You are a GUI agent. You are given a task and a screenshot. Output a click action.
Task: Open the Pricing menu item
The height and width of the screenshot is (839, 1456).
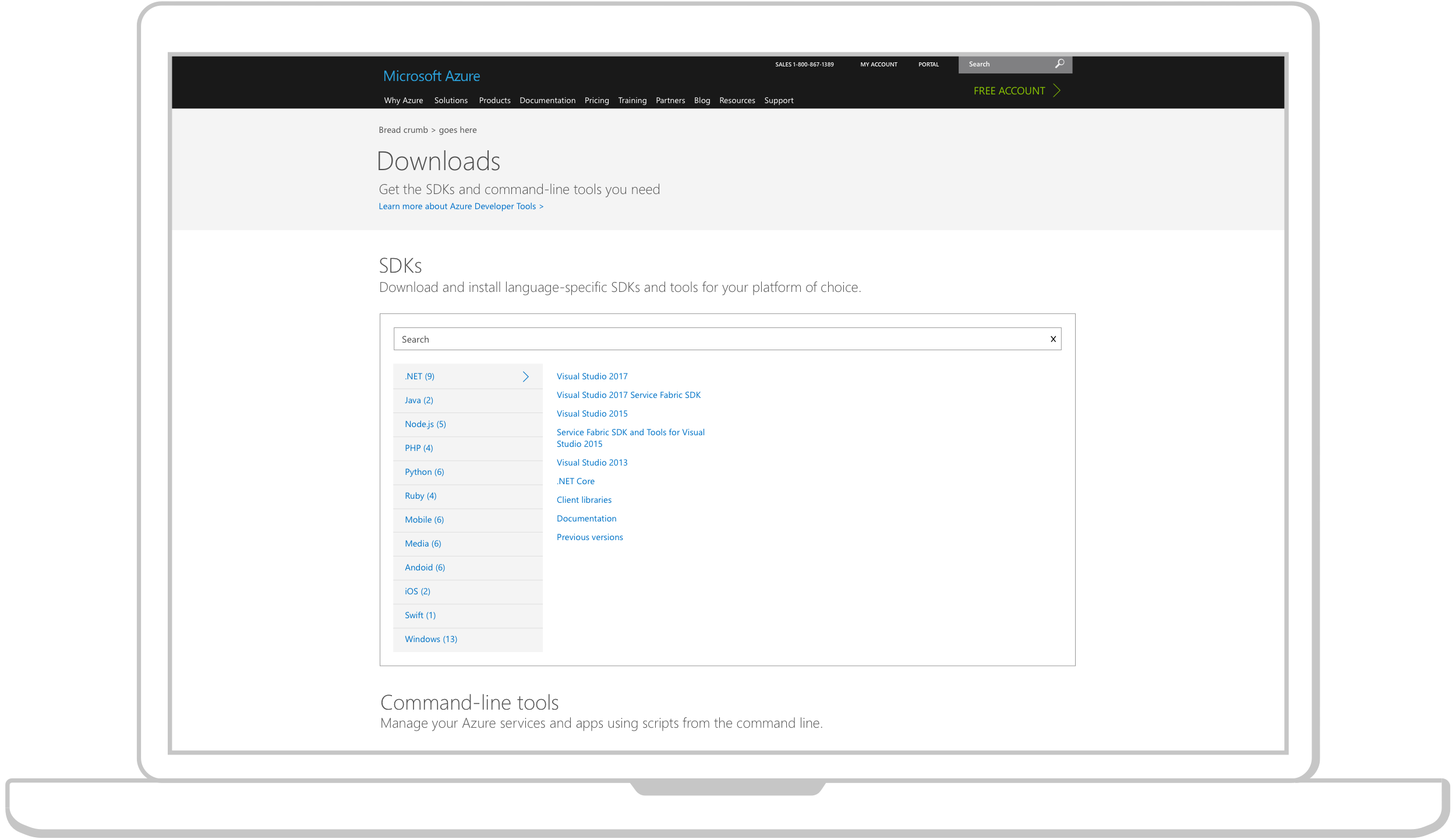596,100
